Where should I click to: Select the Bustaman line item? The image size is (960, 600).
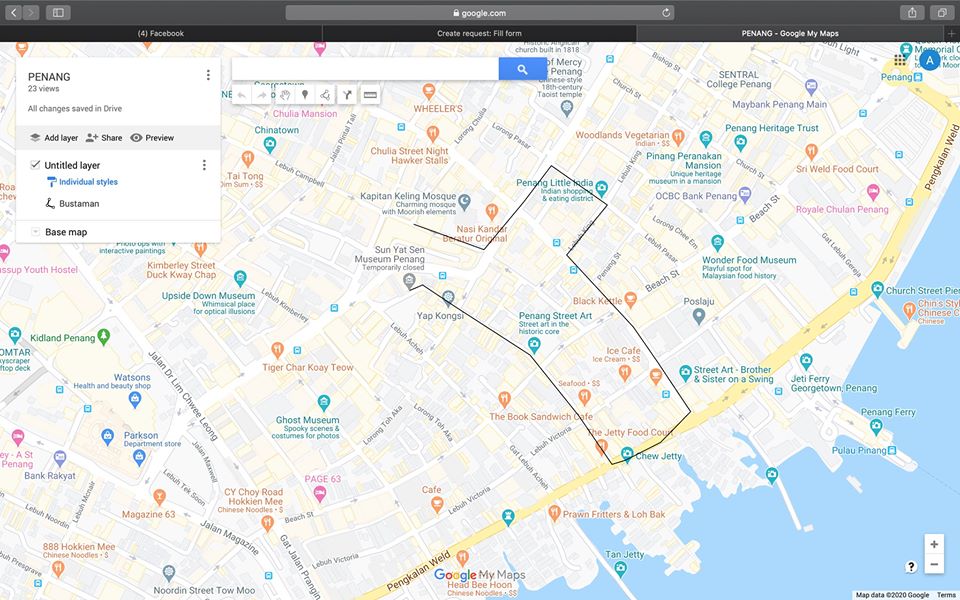point(79,203)
